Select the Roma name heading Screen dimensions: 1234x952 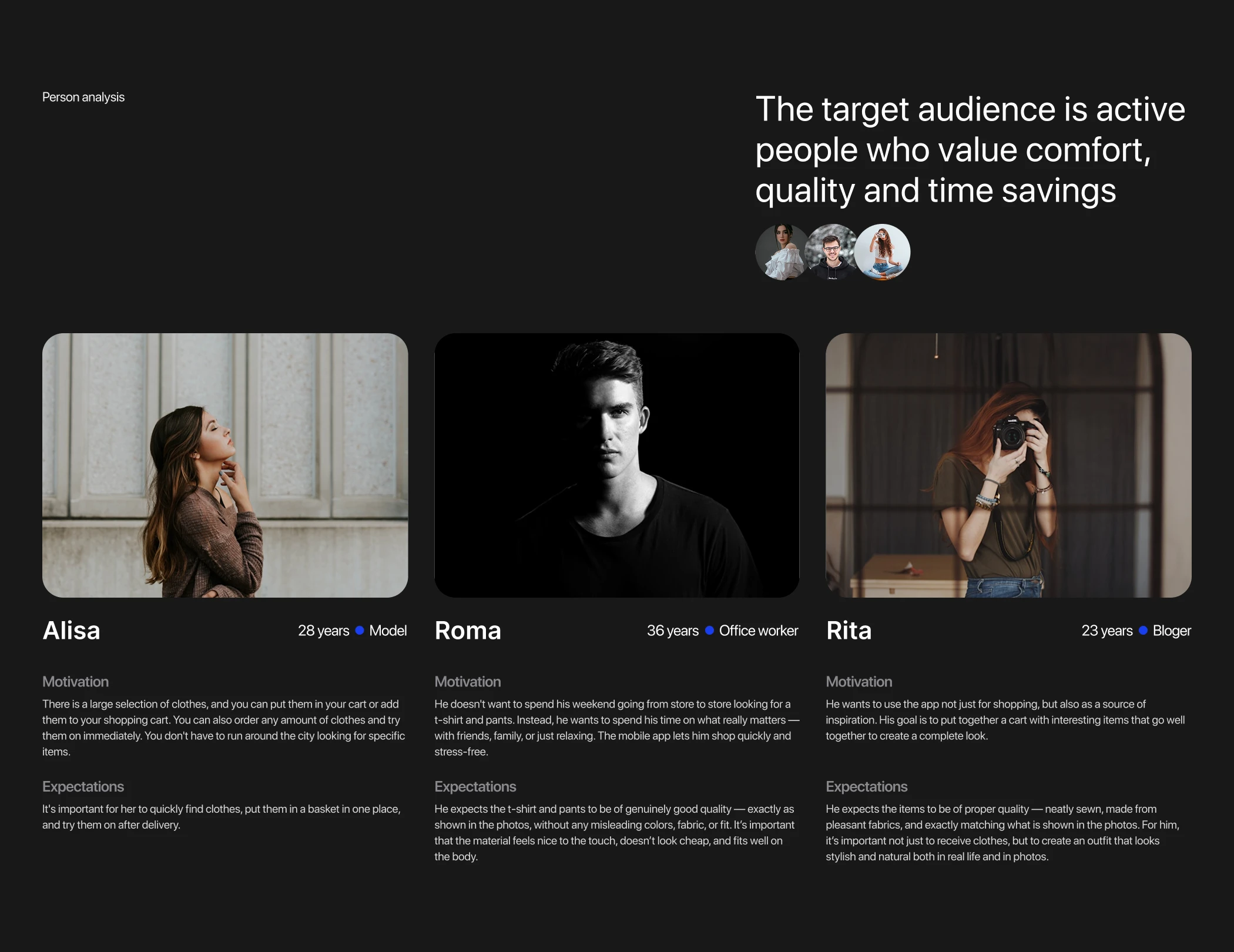pos(468,631)
